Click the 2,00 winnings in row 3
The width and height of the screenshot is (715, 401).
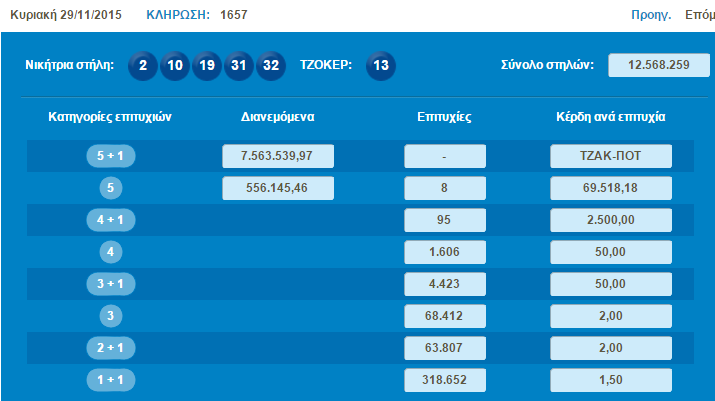(x=611, y=316)
